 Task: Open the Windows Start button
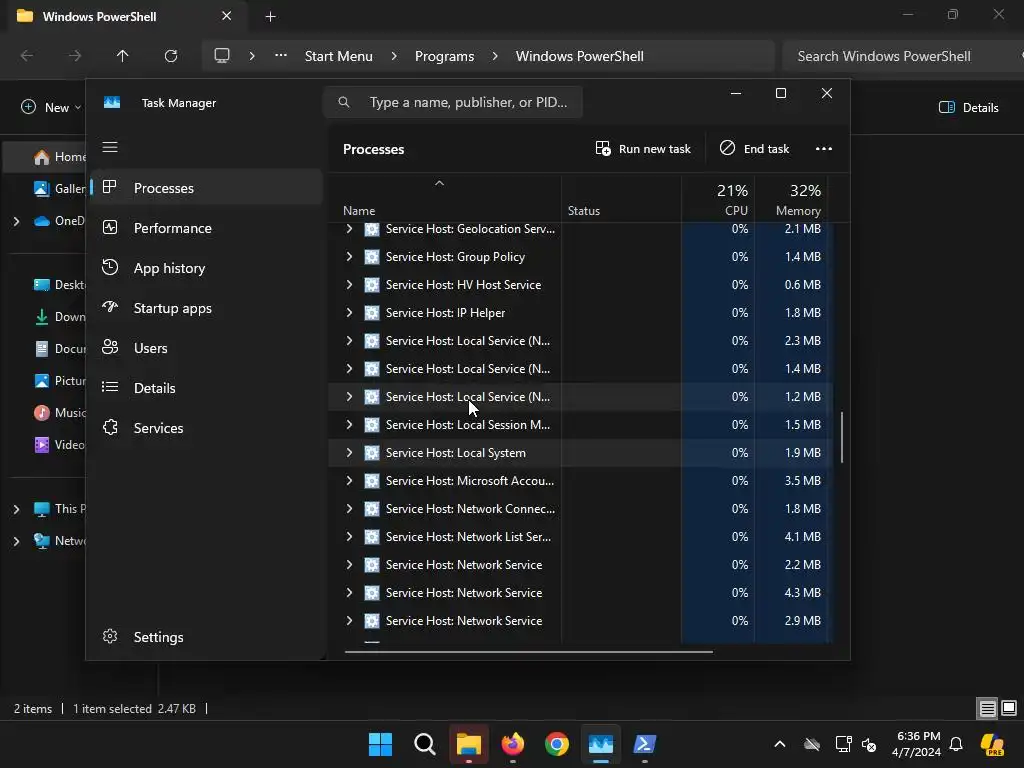(380, 744)
